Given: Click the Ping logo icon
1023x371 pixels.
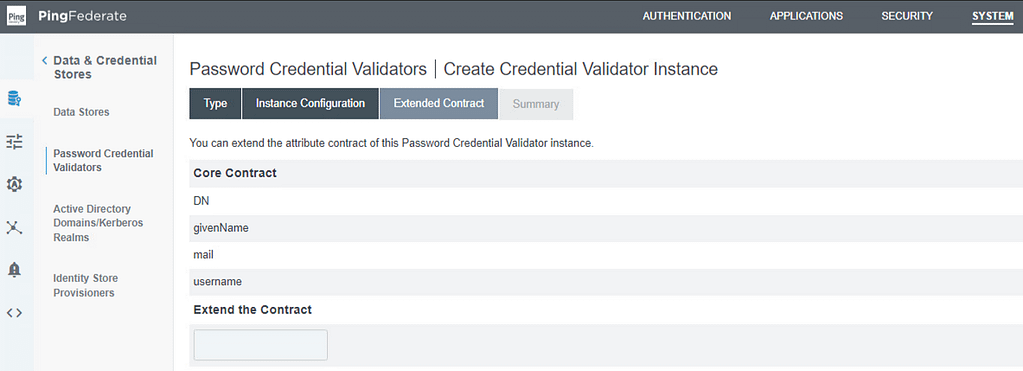Looking at the screenshot, I should [x=17, y=16].
